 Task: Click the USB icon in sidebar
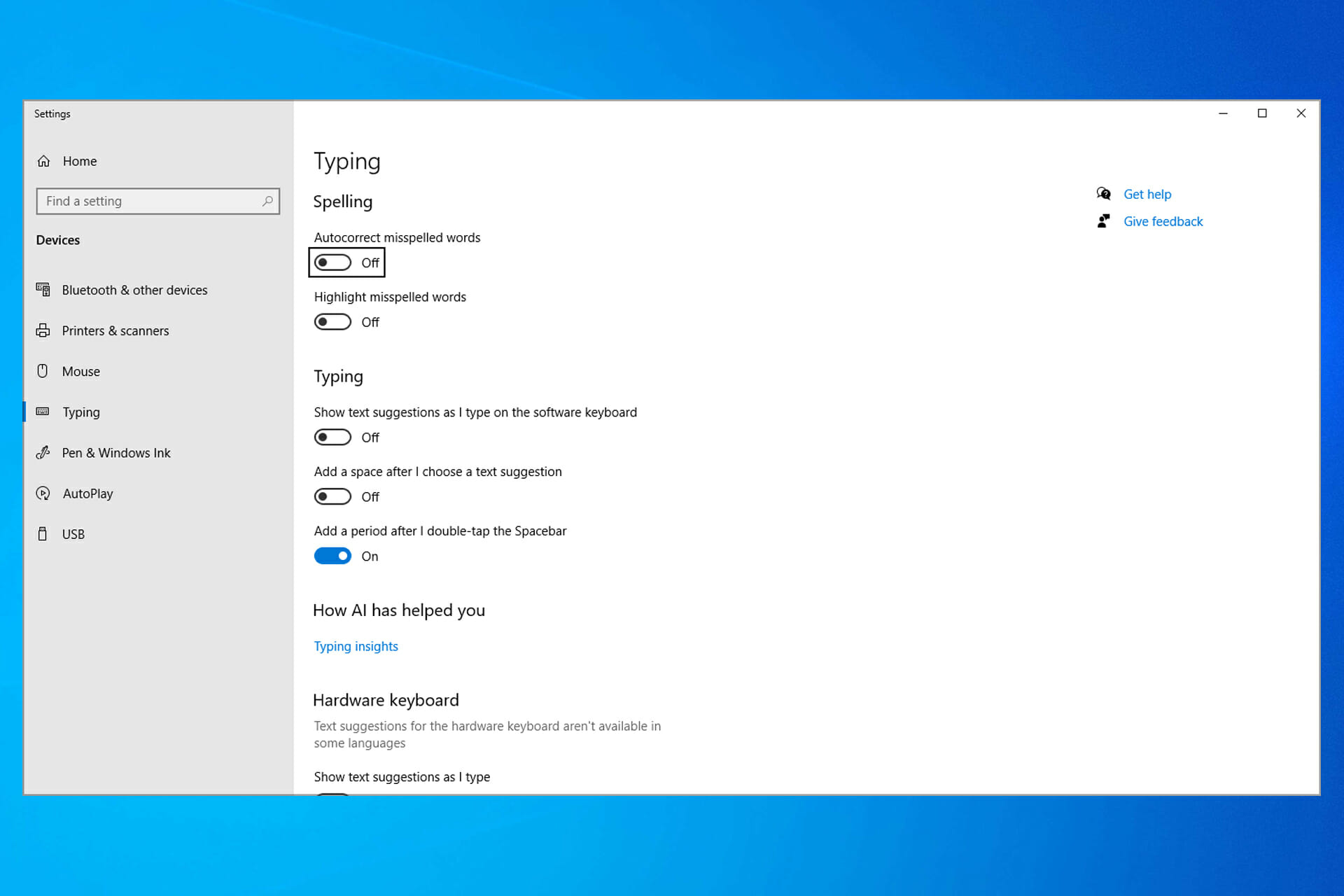[43, 534]
